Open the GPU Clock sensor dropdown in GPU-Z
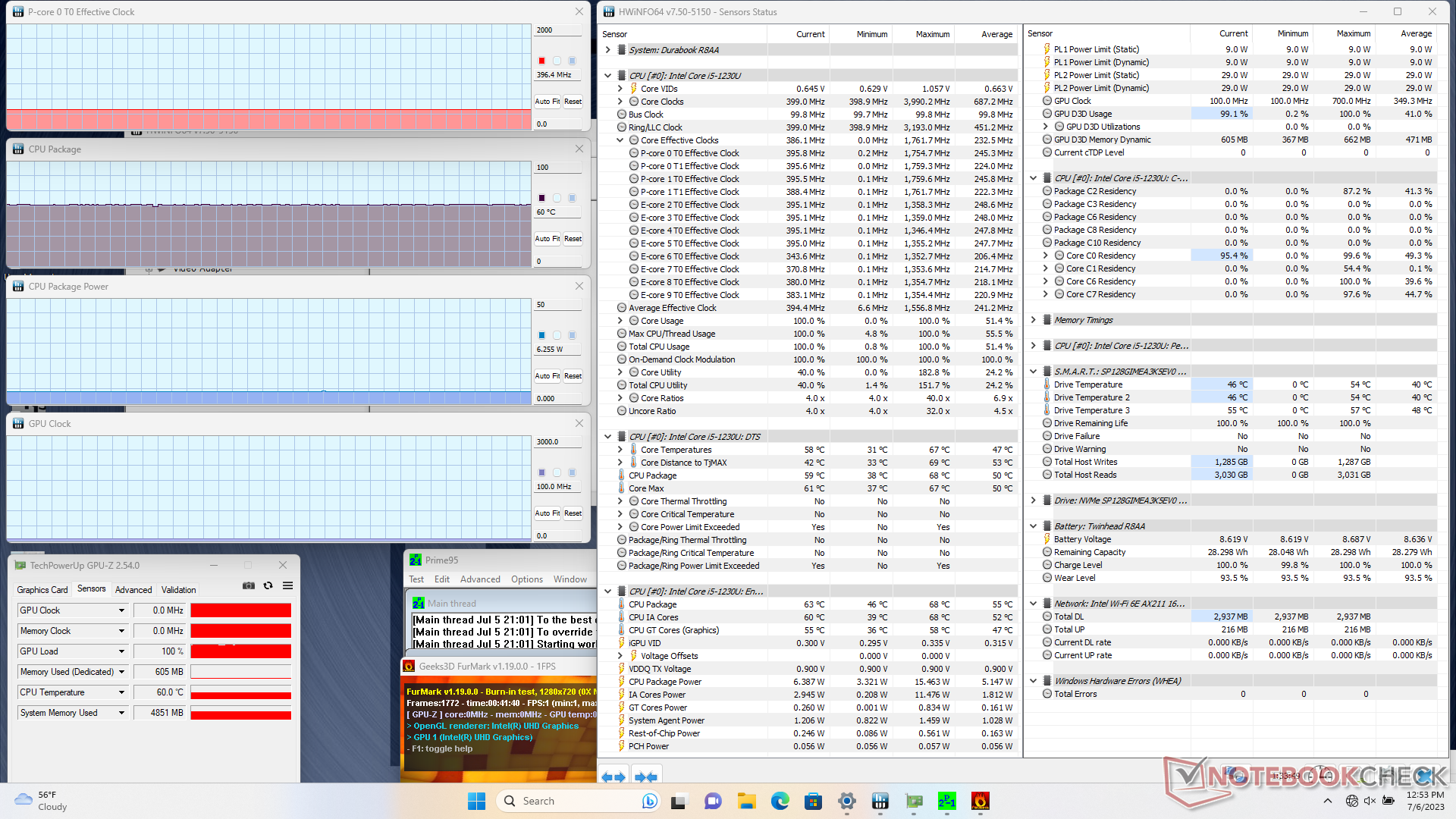The height and width of the screenshot is (819, 1456). (121, 610)
